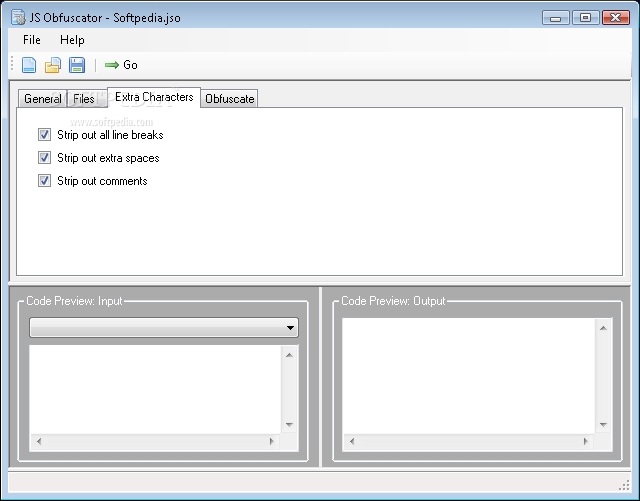Click the resize grip in the status bar
Viewport: 640px width, 501px height.
click(x=624, y=485)
